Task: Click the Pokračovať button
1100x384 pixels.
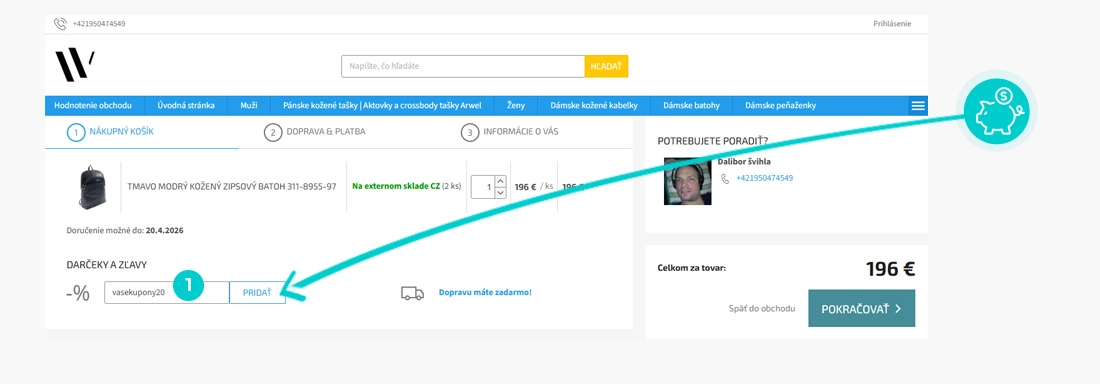Action: pos(861,308)
